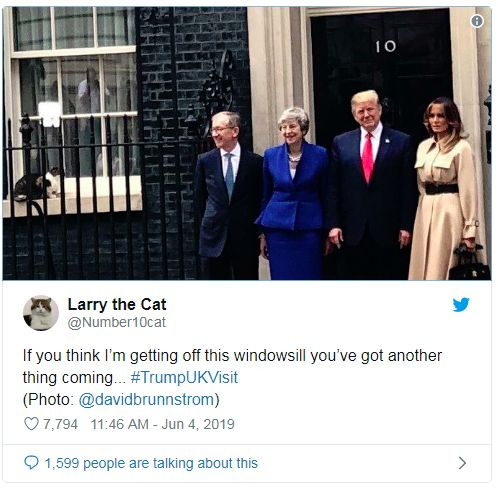Click the Twitter bird logo
Image resolution: width=498 pixels, height=494 pixels.
(x=461, y=305)
